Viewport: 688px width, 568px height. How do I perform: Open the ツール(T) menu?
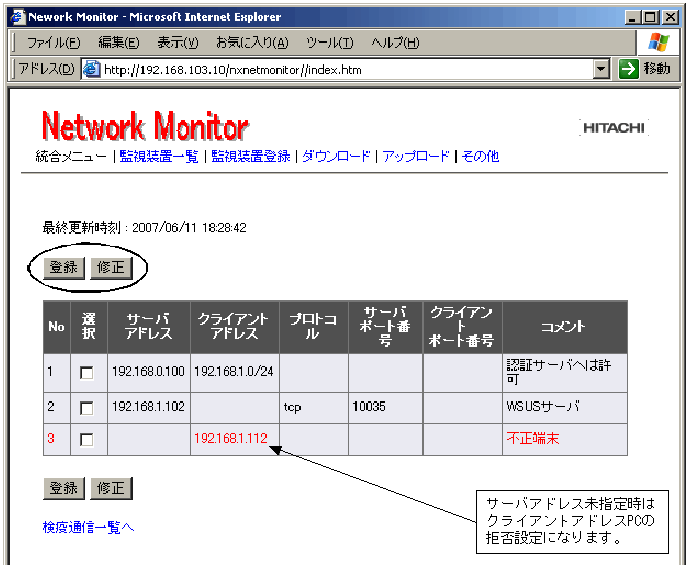click(x=330, y=43)
